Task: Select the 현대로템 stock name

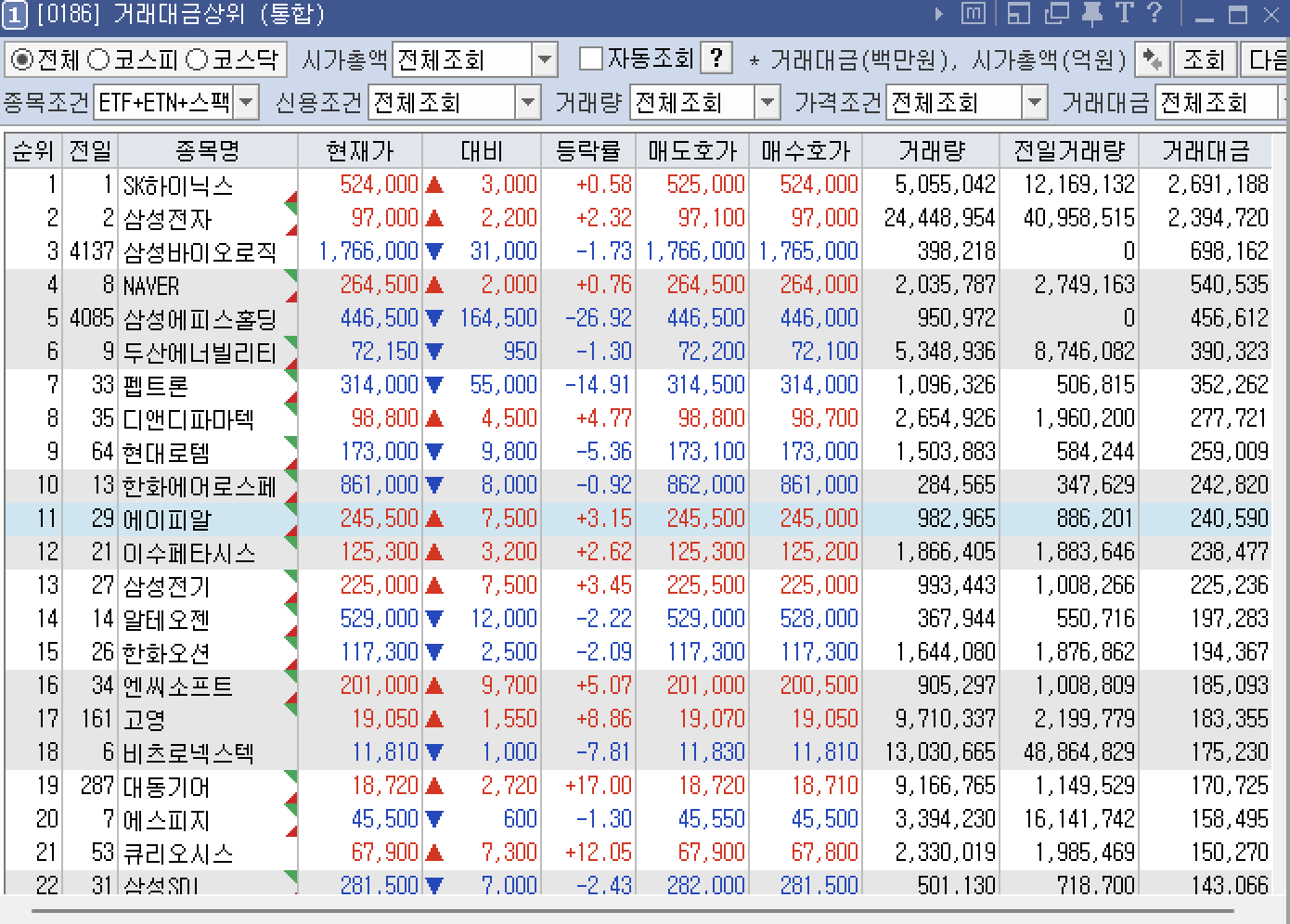Action: pyautogui.click(x=167, y=453)
